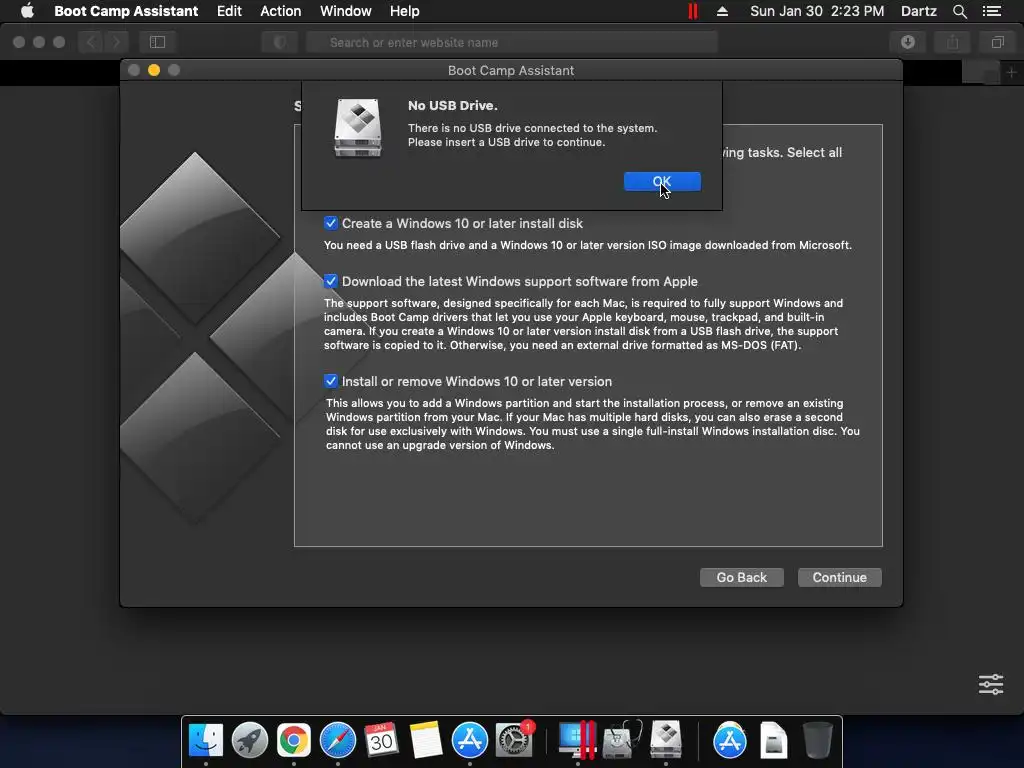1024x768 pixels.
Task: Open the Trash from the Dock
Action: point(817,741)
